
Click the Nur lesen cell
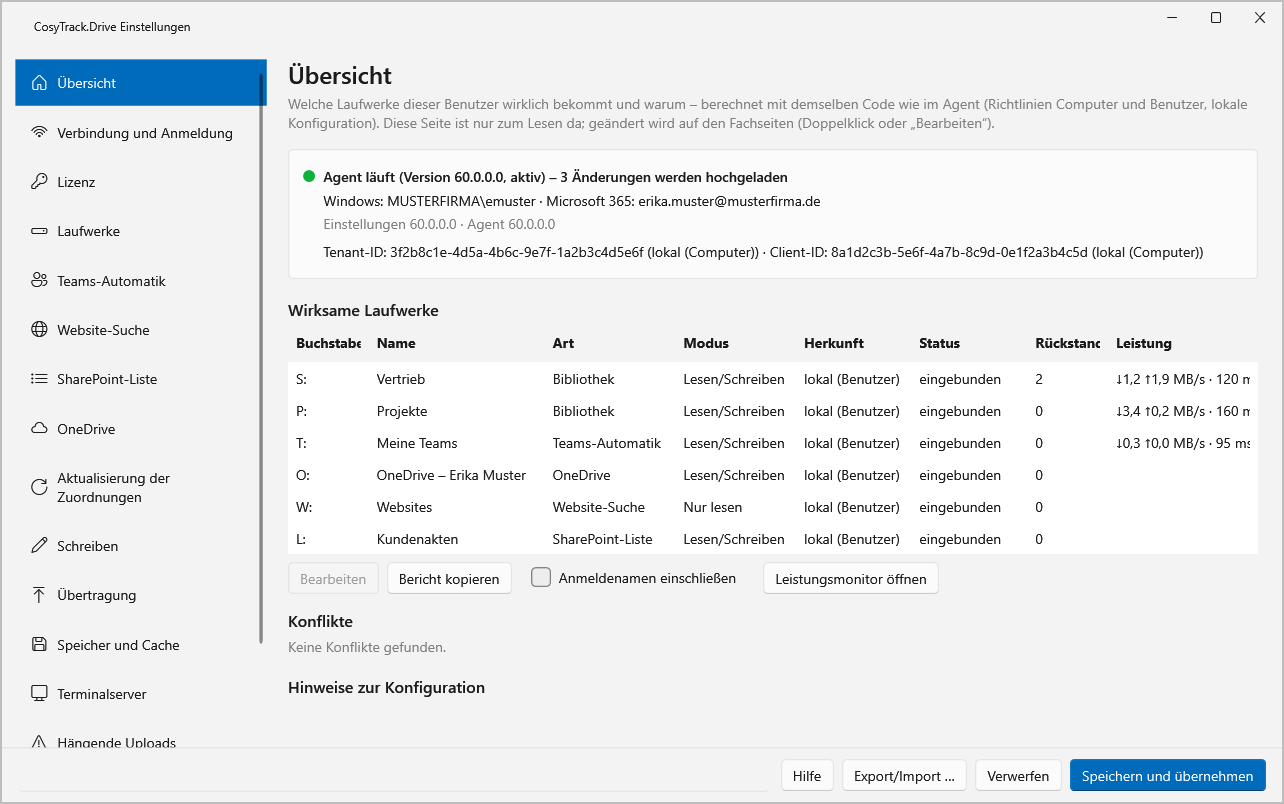pyautogui.click(x=713, y=507)
